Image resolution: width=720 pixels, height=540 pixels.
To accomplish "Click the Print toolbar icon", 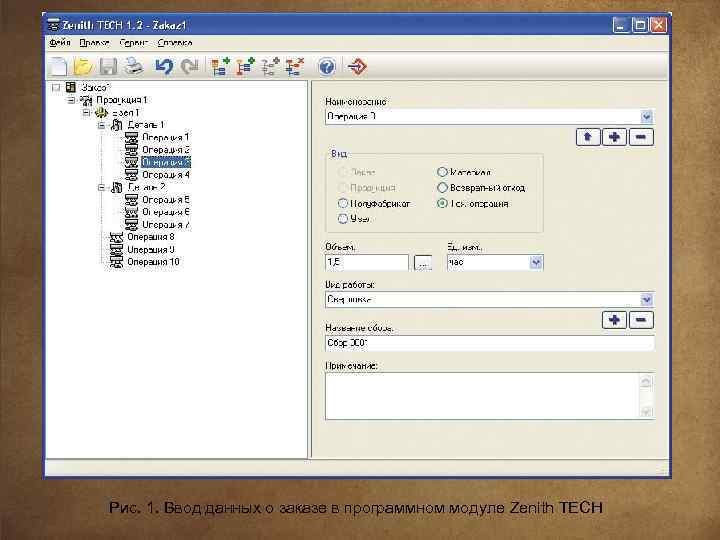I will (135, 67).
